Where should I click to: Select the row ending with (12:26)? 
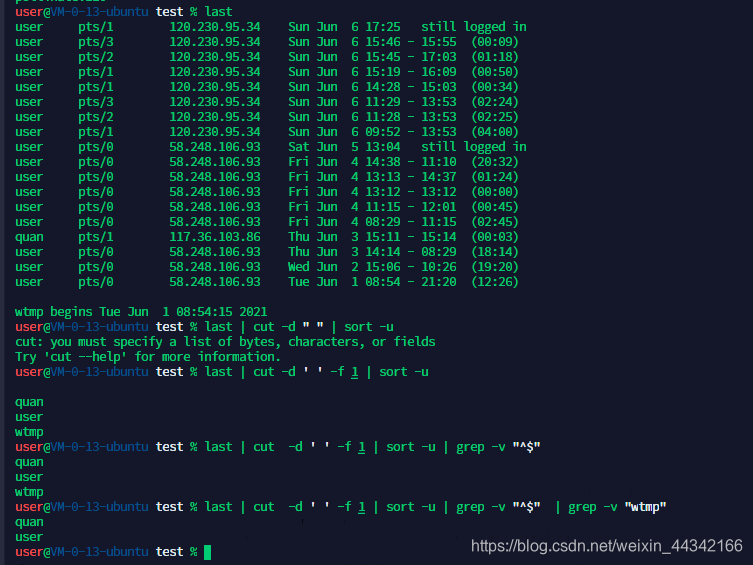[267, 282]
